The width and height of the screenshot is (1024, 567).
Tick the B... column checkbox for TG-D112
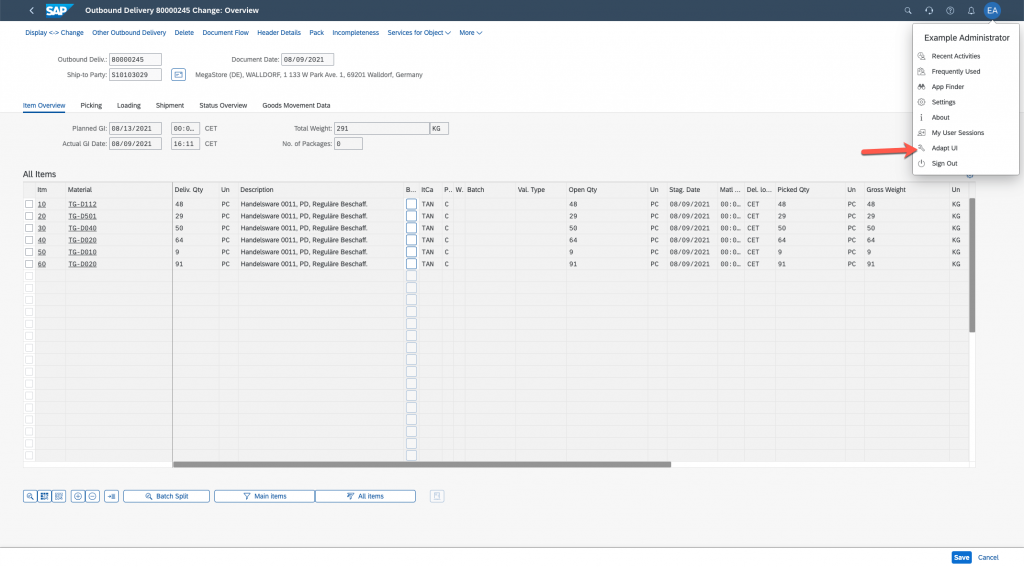(x=411, y=204)
